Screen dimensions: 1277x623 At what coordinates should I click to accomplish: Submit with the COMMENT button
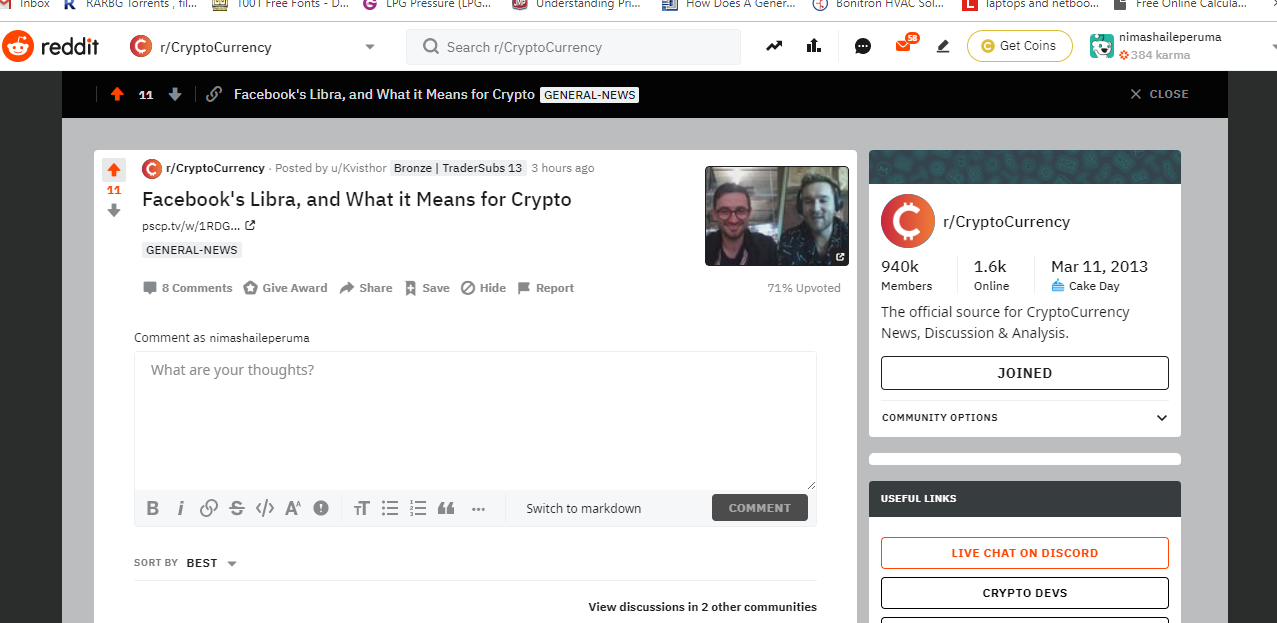coord(760,508)
